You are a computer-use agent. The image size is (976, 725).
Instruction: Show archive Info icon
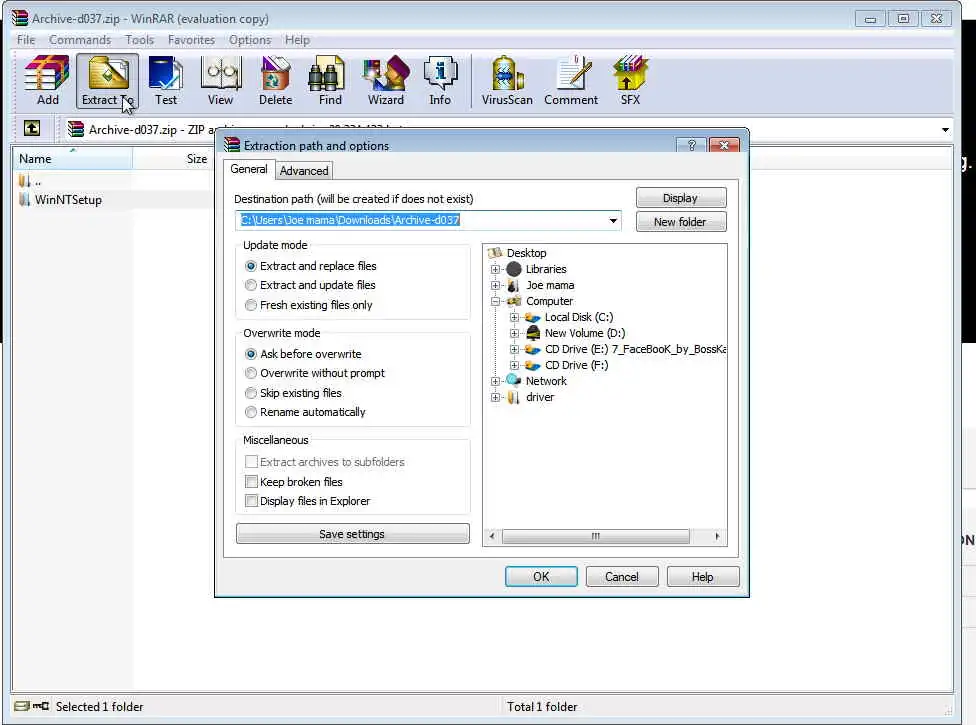tap(439, 80)
